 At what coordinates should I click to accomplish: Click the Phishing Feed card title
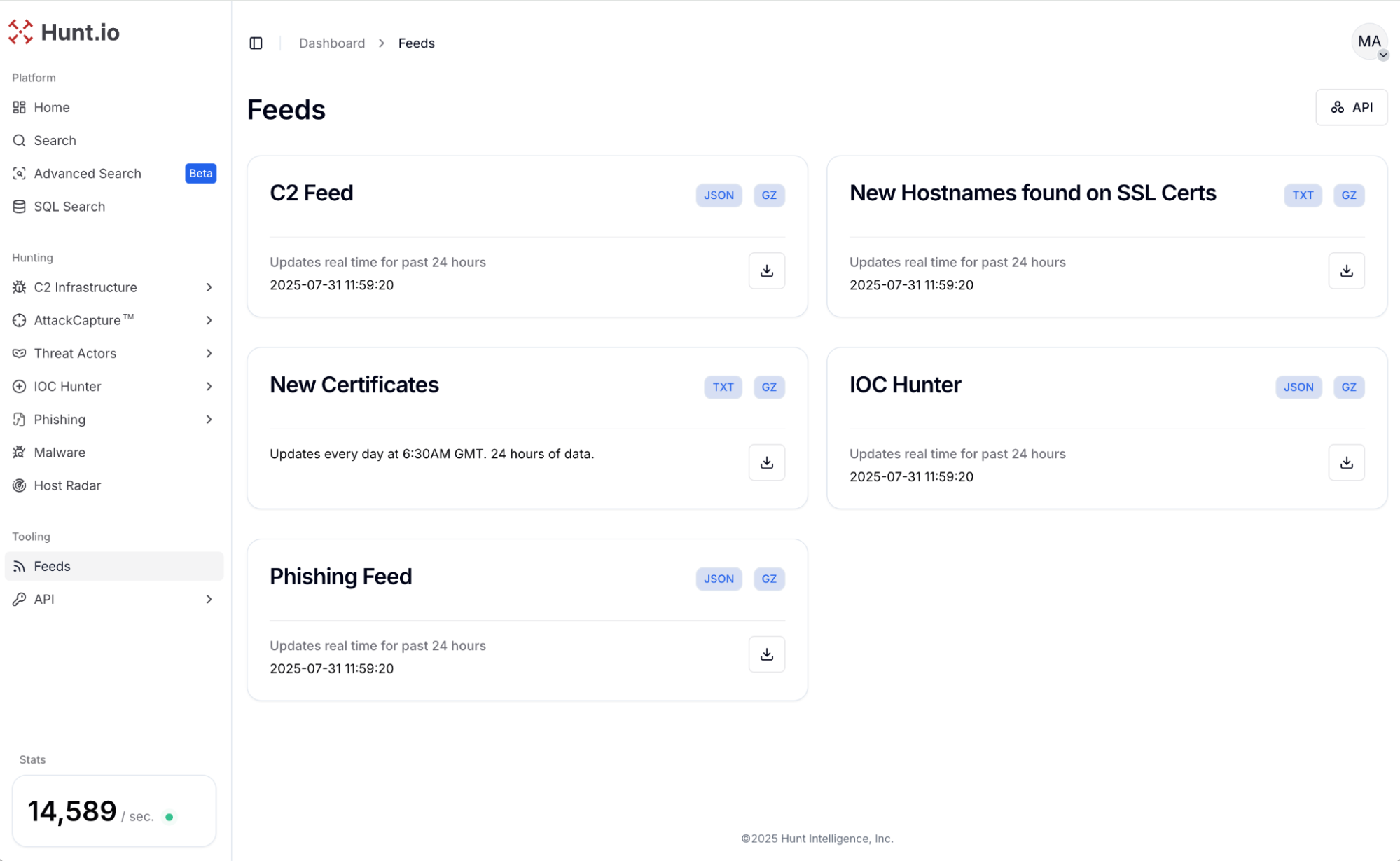pyautogui.click(x=341, y=577)
